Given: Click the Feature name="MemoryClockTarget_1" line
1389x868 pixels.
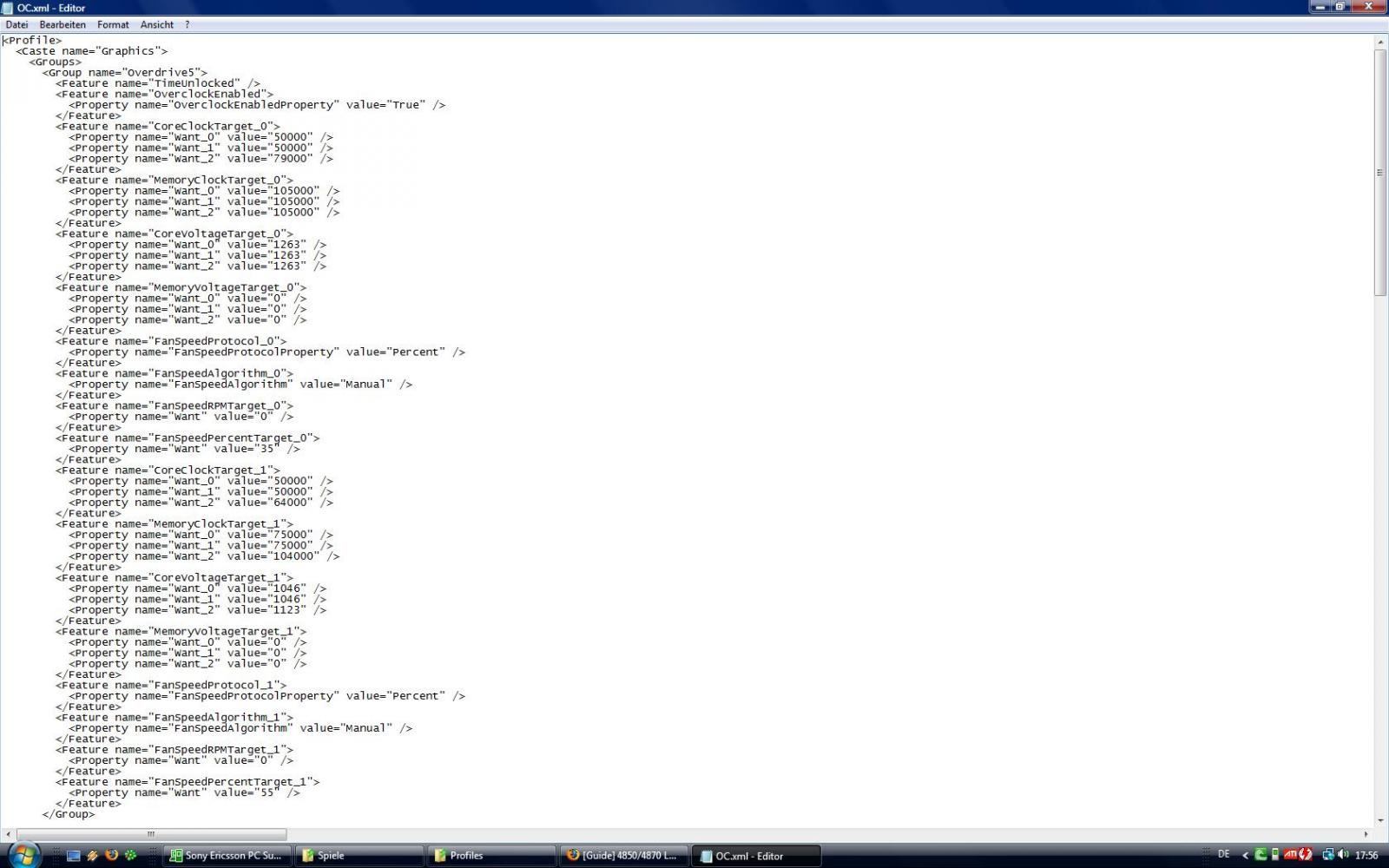Looking at the screenshot, I should (174, 524).
